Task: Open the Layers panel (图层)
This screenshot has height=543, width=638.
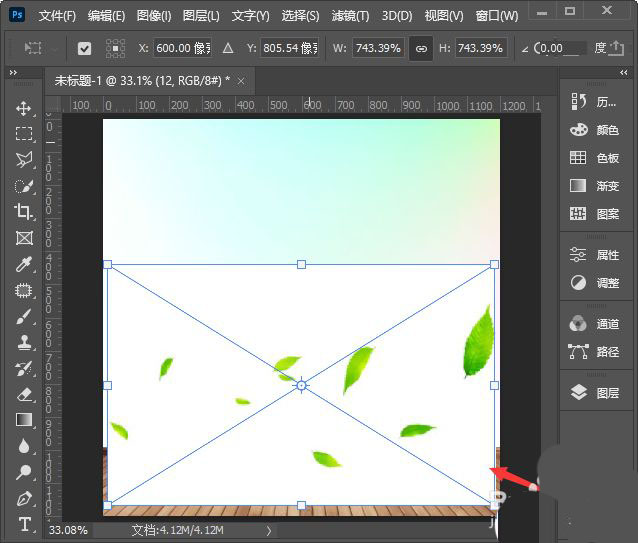Action: [594, 393]
